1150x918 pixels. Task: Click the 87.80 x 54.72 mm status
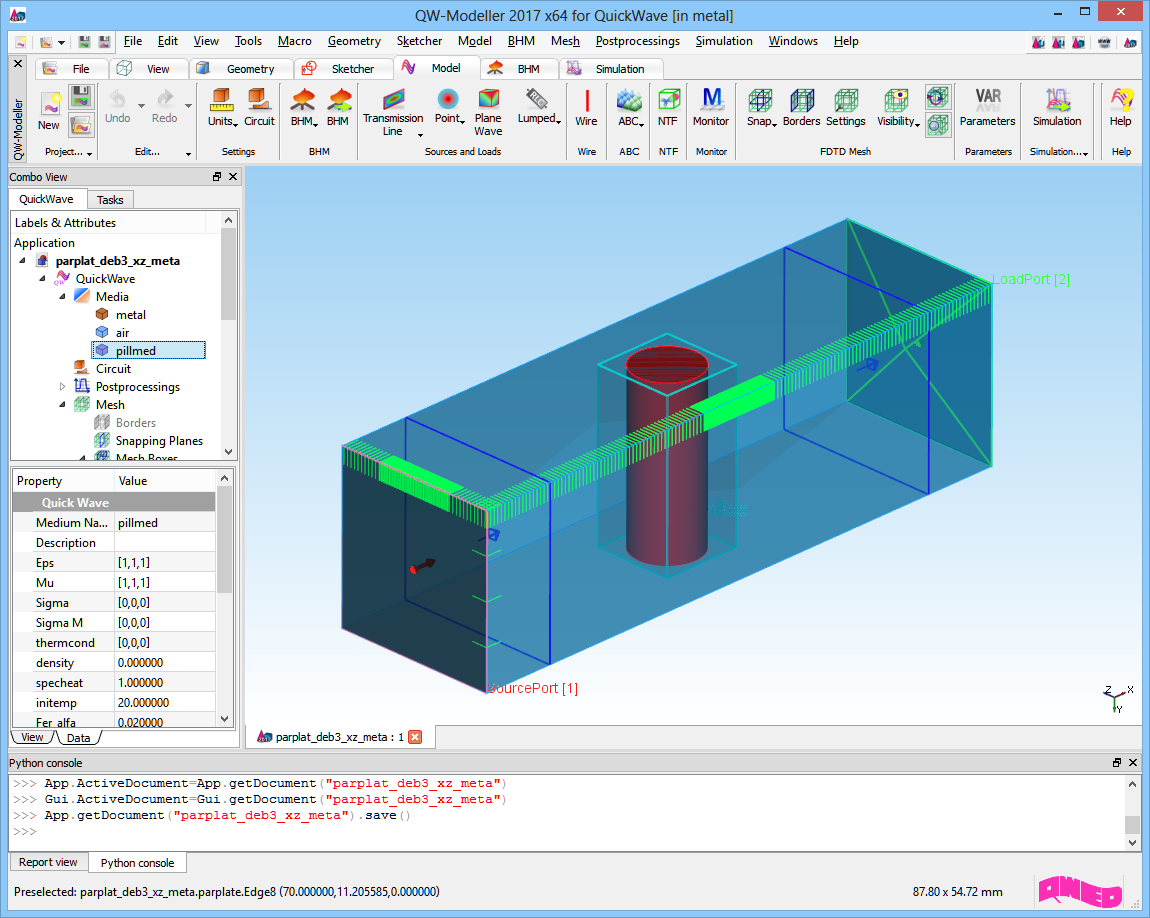(957, 892)
